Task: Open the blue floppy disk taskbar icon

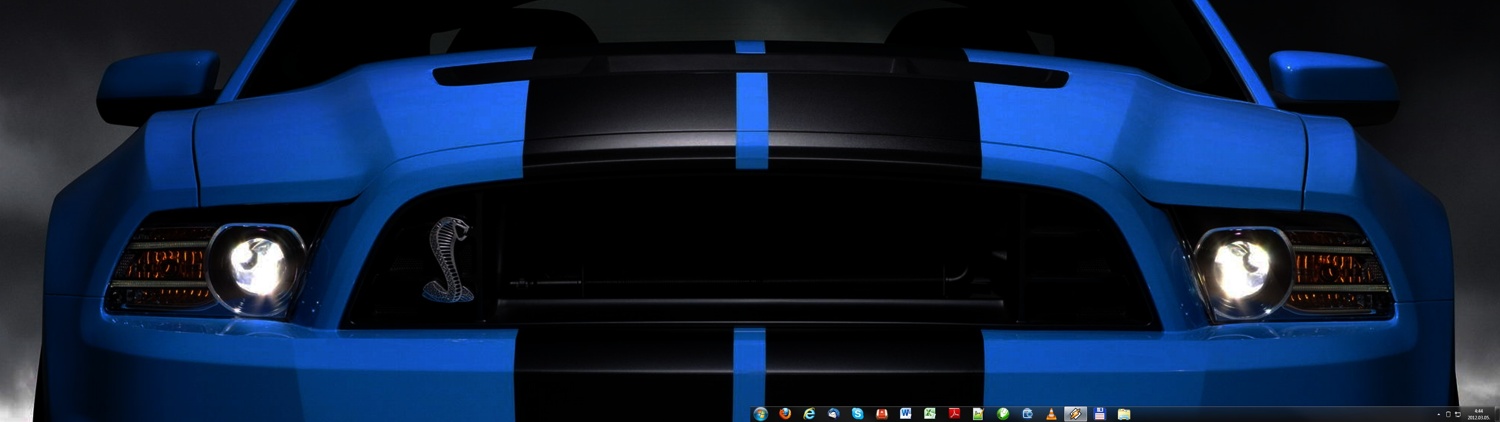Action: [1100, 414]
